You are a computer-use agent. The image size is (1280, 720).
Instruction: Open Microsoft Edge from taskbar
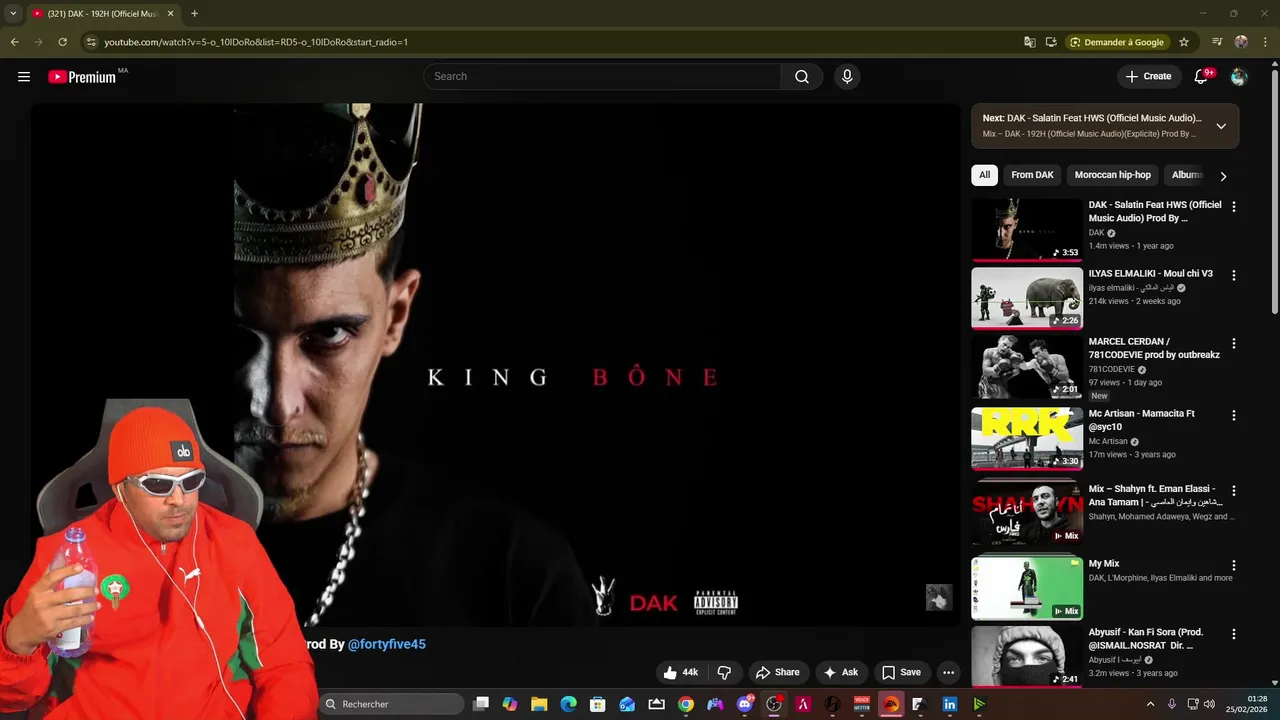click(568, 704)
